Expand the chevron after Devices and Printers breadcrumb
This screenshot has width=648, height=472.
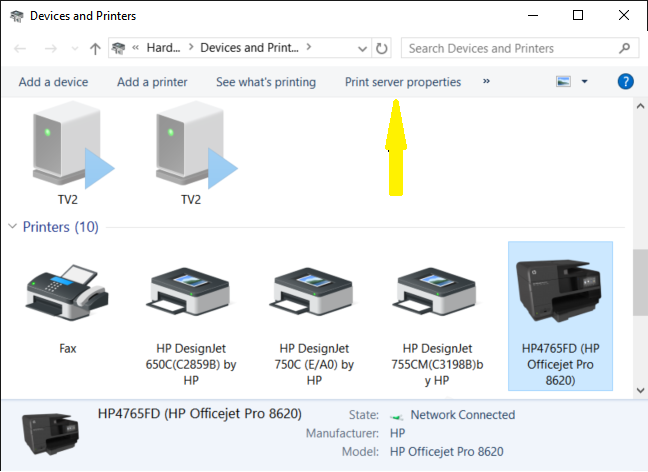(x=309, y=47)
